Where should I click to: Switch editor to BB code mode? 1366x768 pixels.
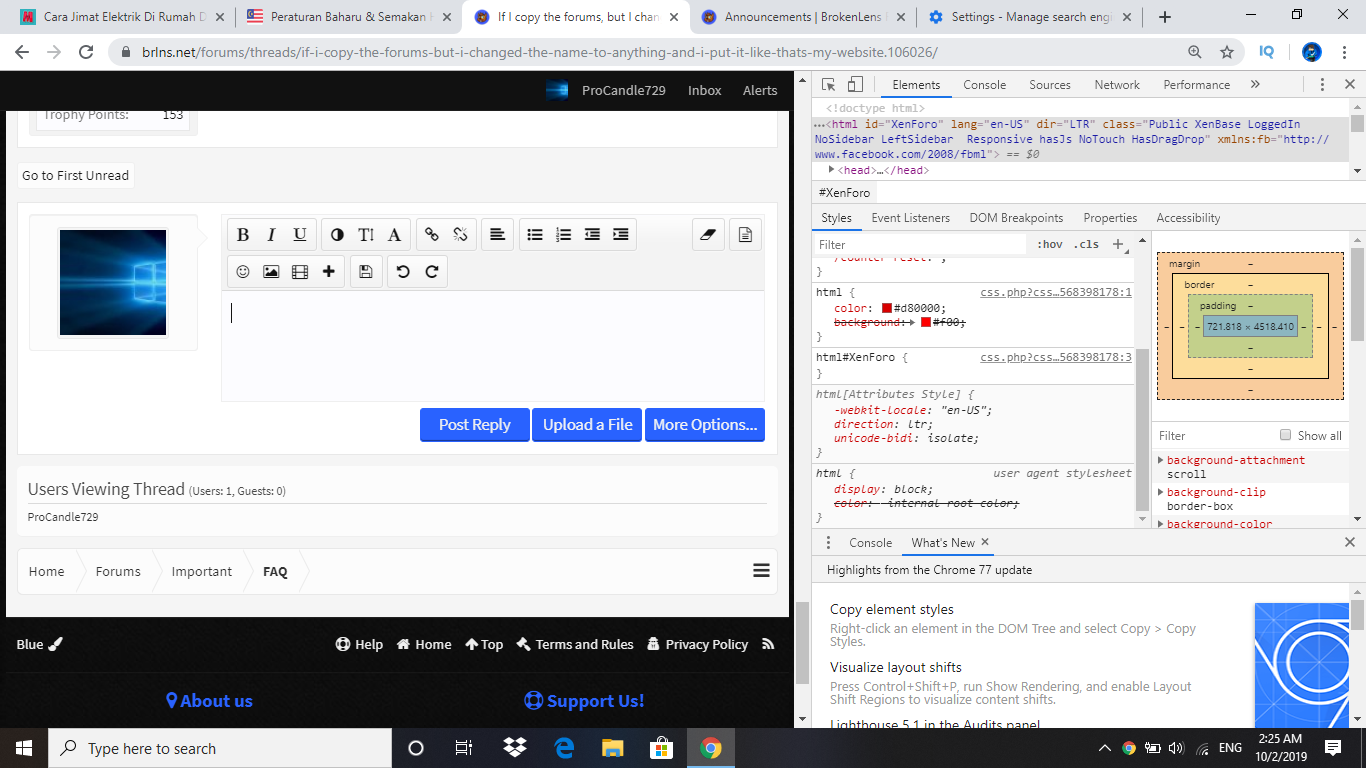click(x=745, y=235)
